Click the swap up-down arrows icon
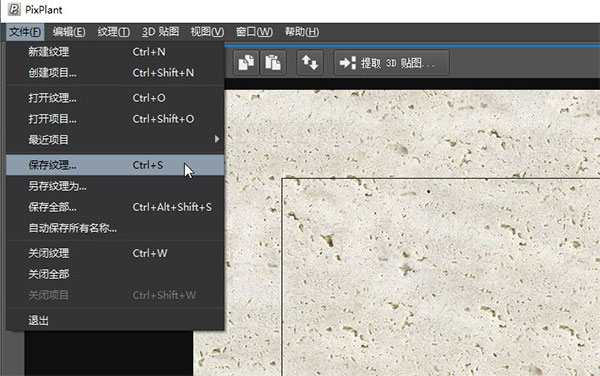 click(x=310, y=62)
